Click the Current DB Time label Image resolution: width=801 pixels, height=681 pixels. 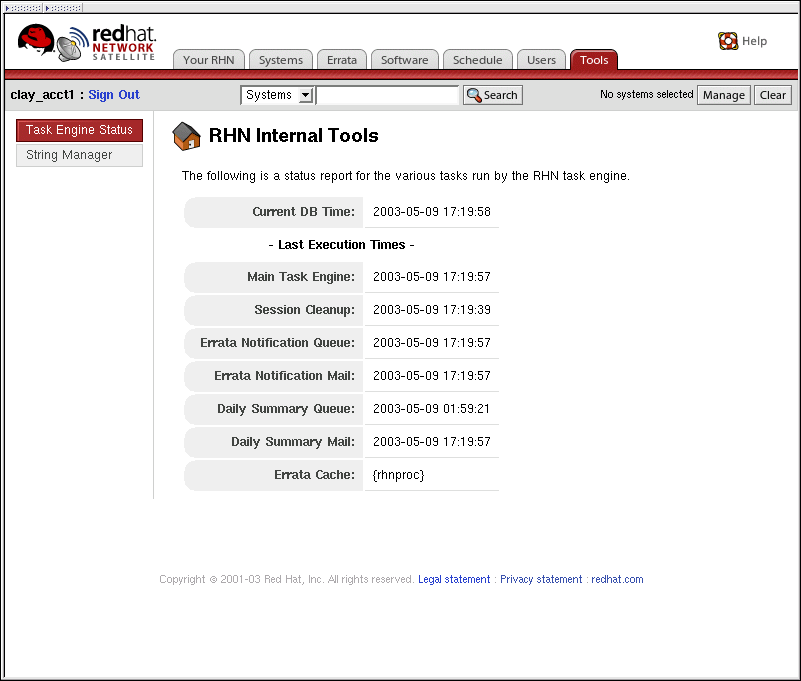(x=303, y=212)
